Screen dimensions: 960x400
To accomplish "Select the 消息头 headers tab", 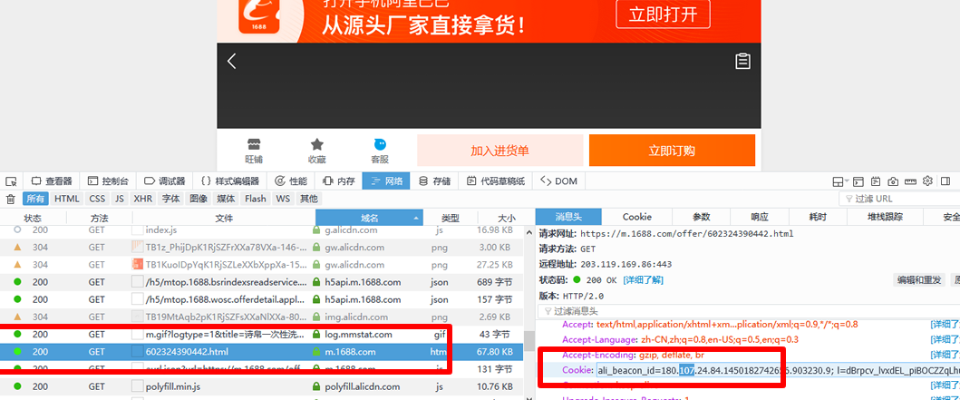I will tap(569, 217).
